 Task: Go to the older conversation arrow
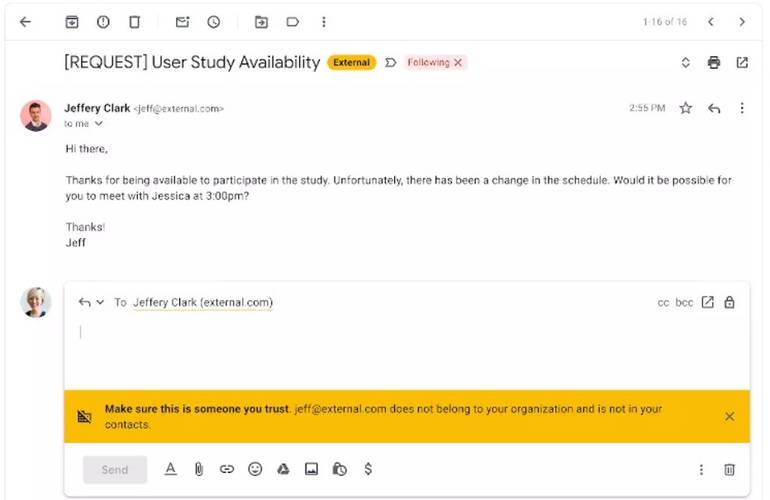coord(742,22)
